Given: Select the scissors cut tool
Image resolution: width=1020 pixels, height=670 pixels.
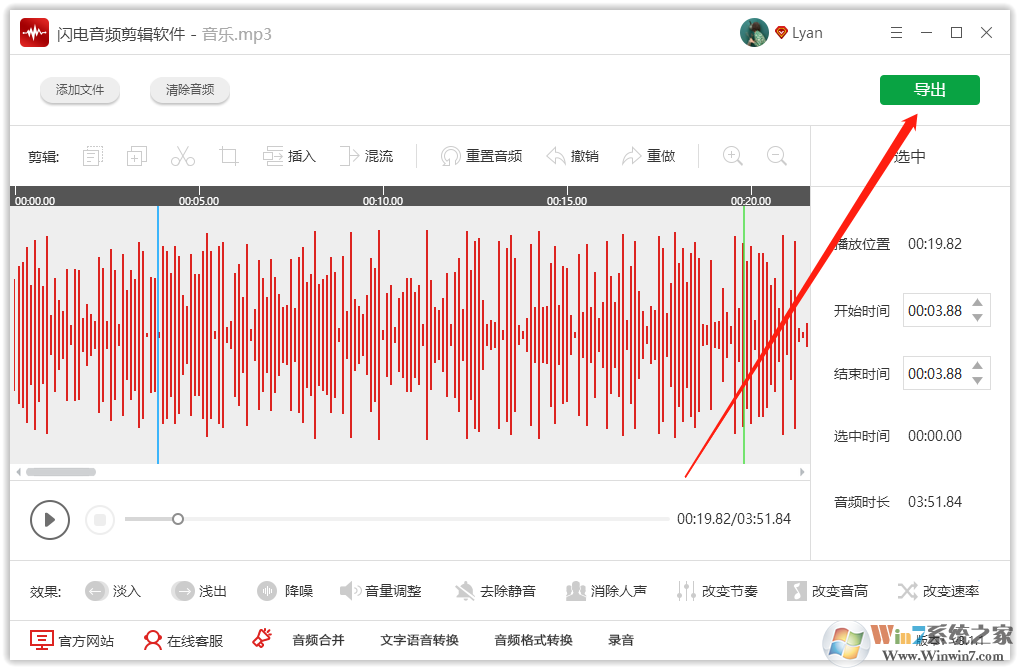Looking at the screenshot, I should 183,155.
